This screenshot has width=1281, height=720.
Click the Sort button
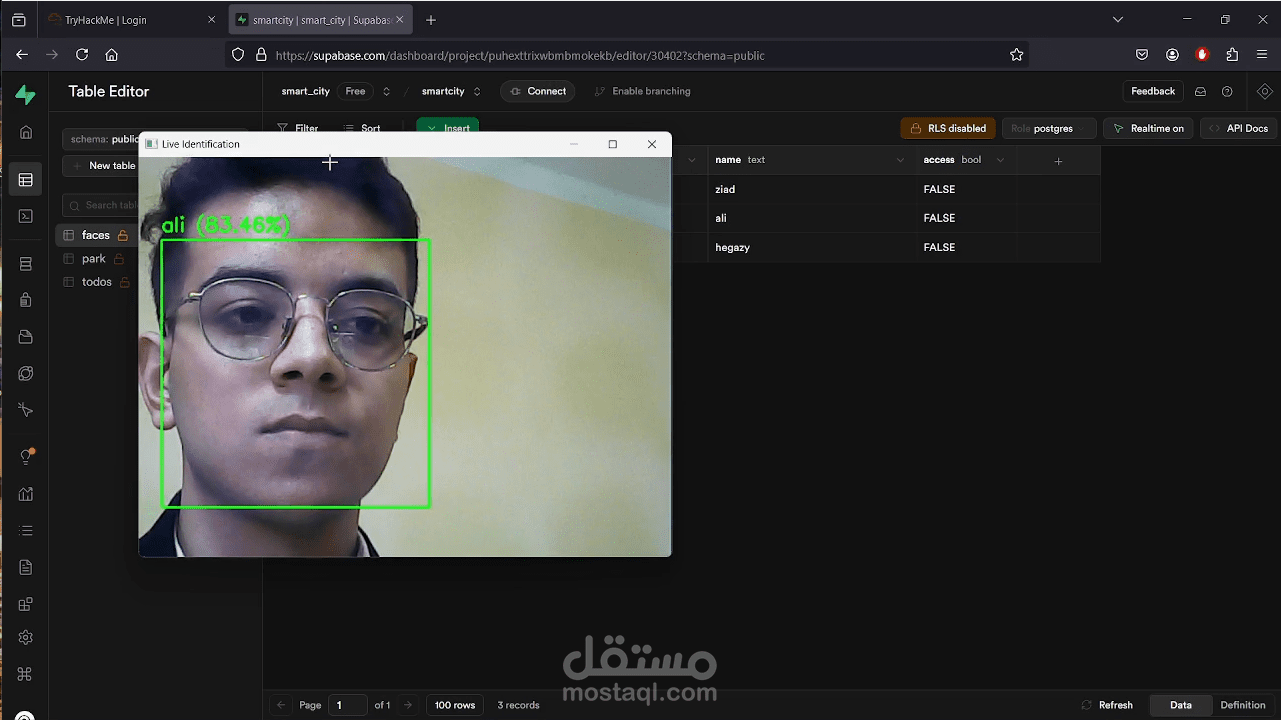click(x=362, y=128)
